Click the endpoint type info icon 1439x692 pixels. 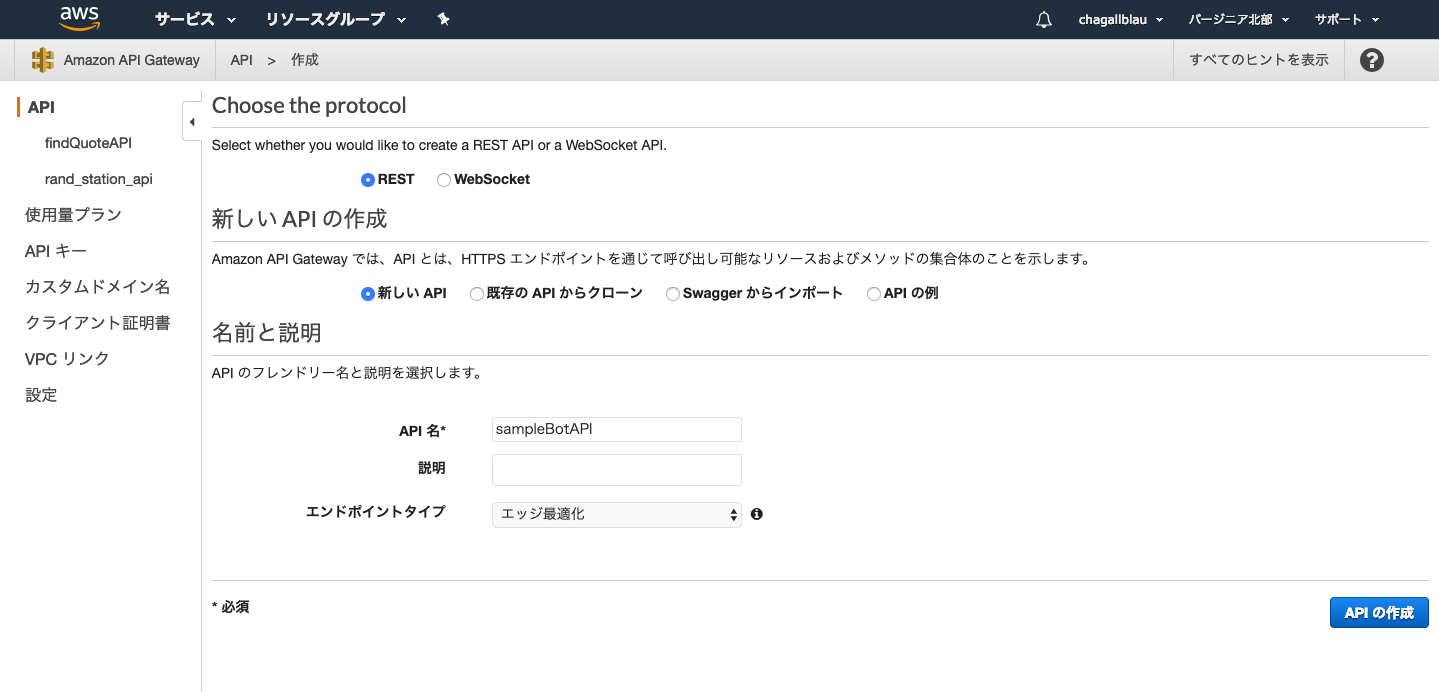tap(757, 514)
